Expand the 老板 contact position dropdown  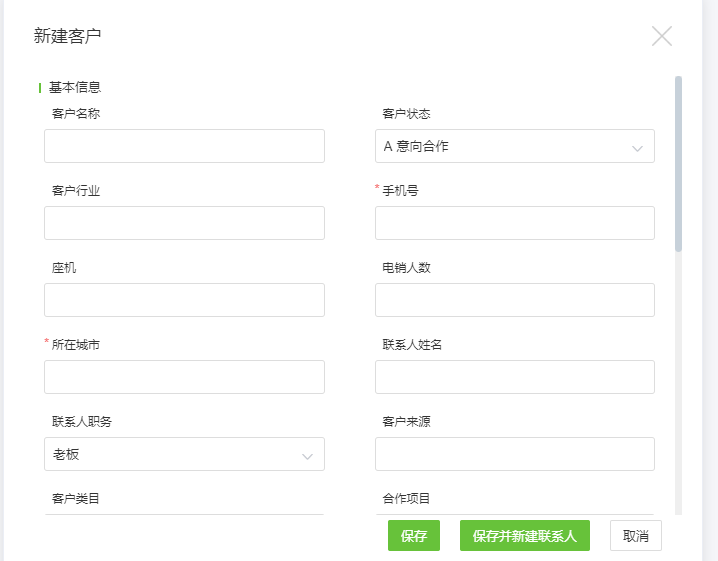(185, 454)
